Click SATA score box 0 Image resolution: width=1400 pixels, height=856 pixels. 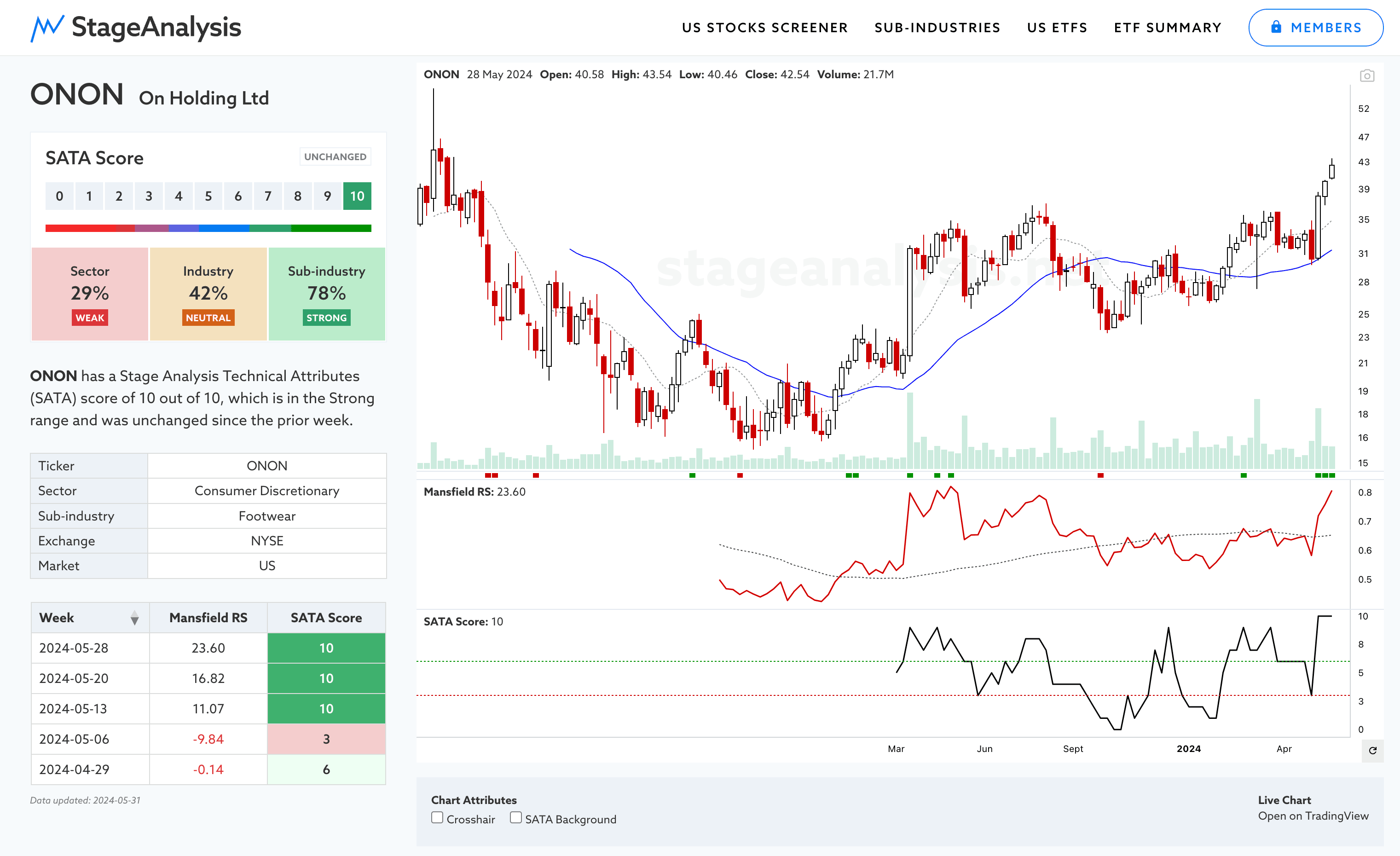click(59, 196)
